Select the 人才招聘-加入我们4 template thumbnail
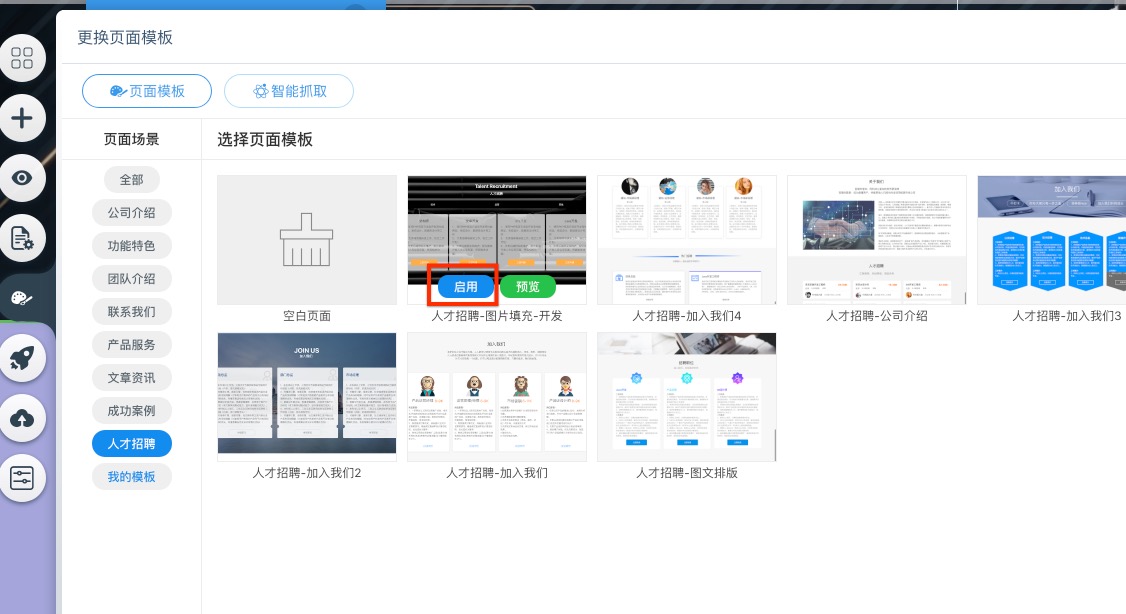This screenshot has width=1126, height=614. (x=687, y=240)
